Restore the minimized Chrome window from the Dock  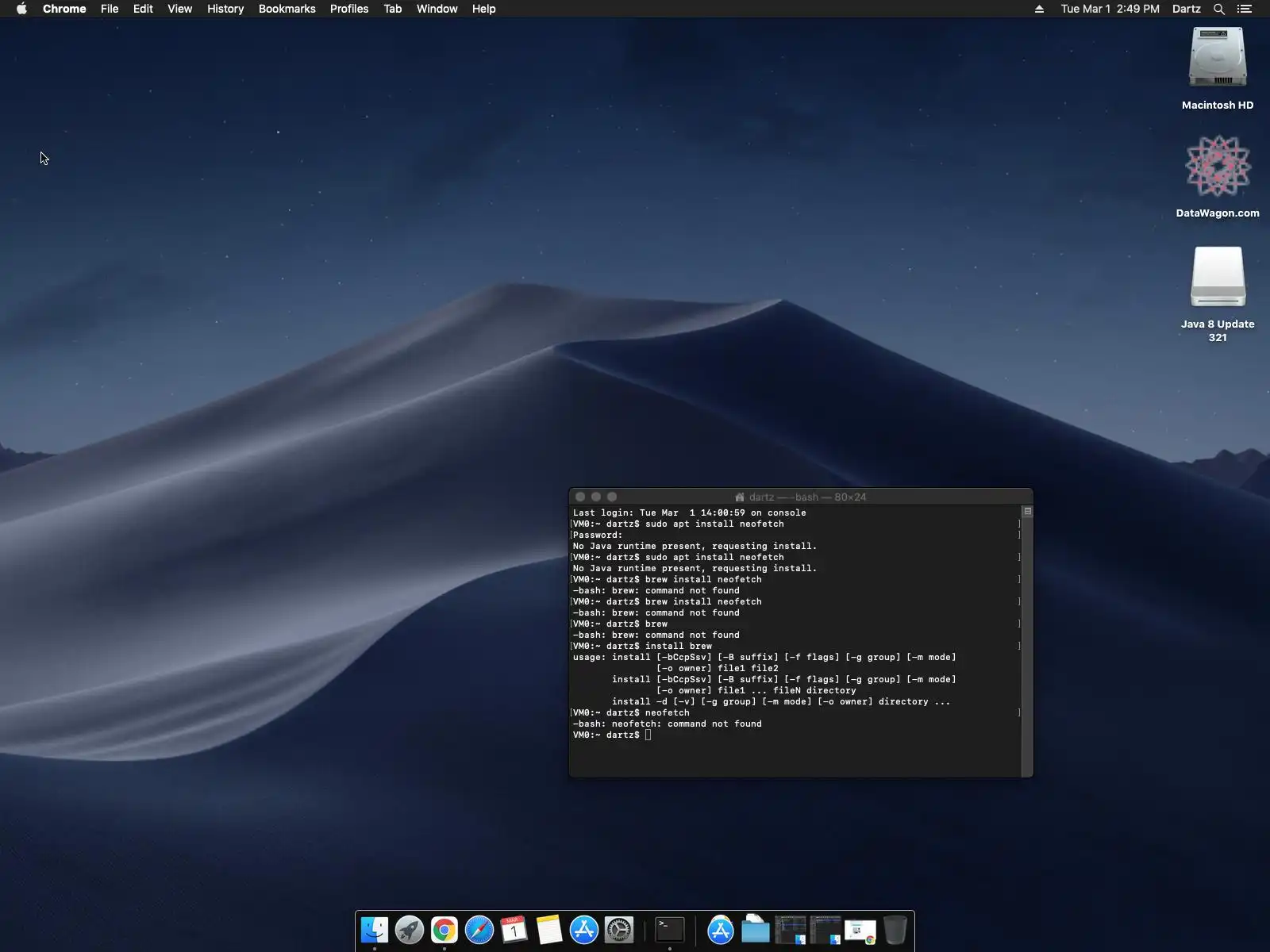[860, 931]
